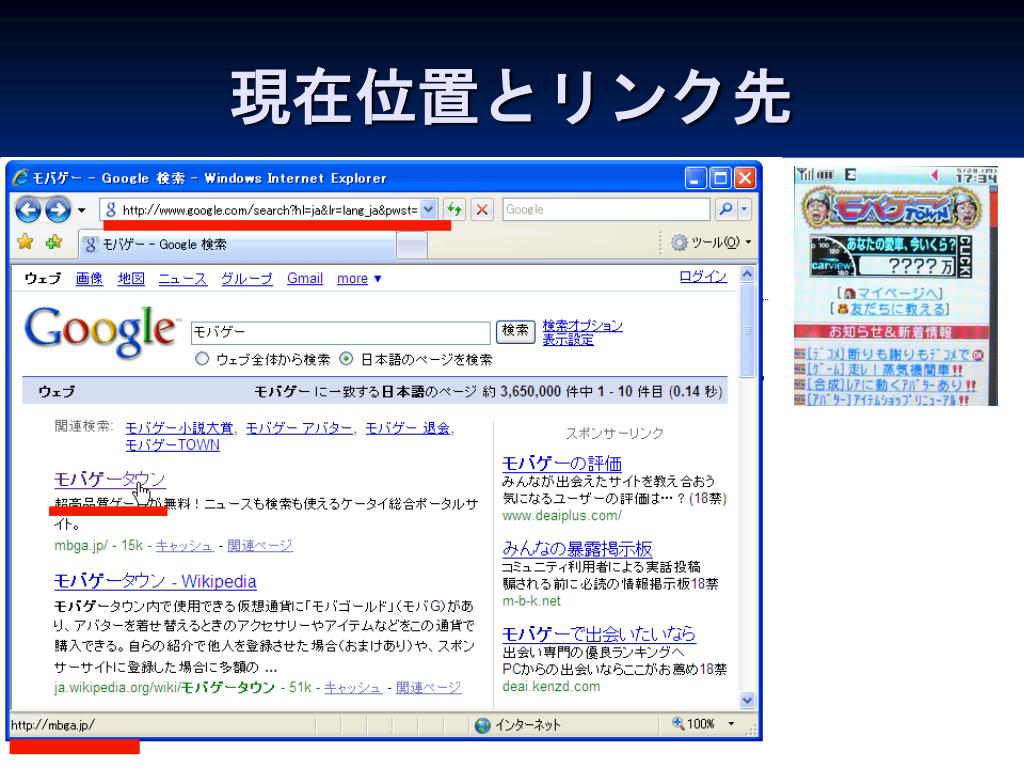Click the モバゲーTOWN banner on phone
The image size is (1024, 768).
891,209
